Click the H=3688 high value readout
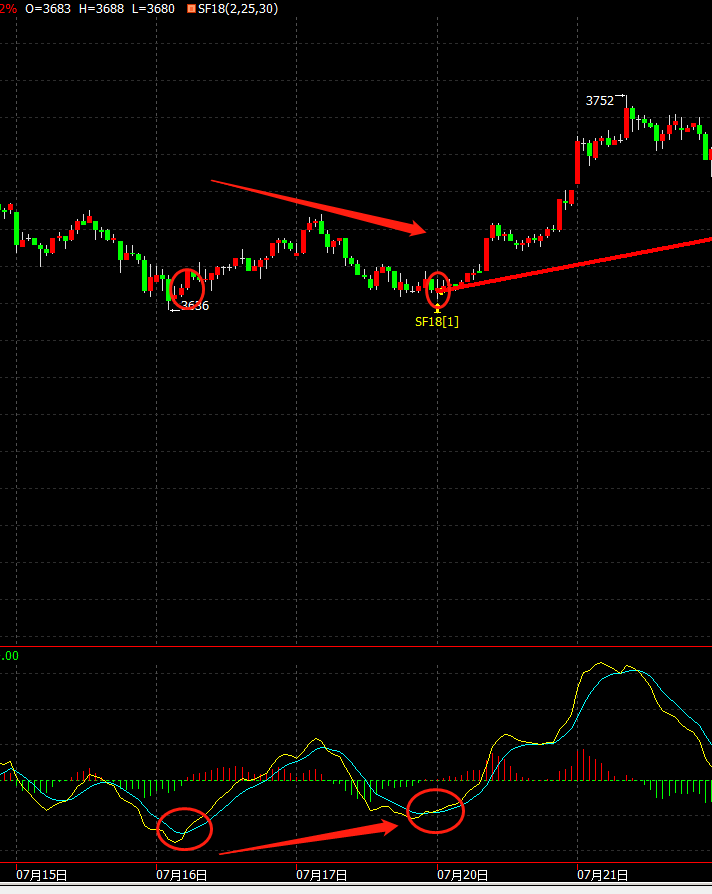This screenshot has height=894, width=712. tap(102, 9)
